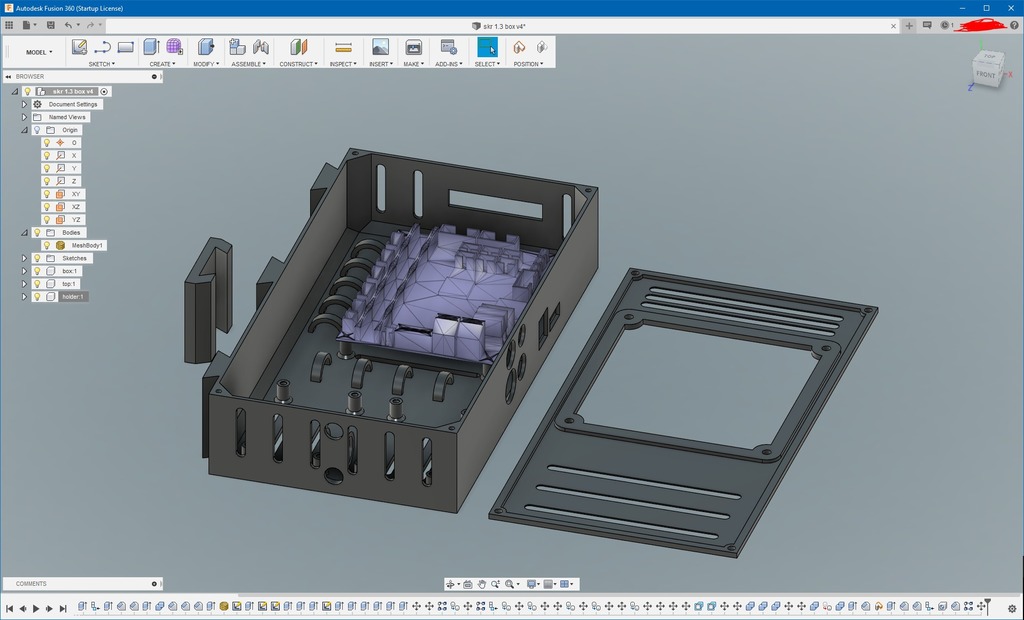Jump to timeline end

click(x=63, y=608)
